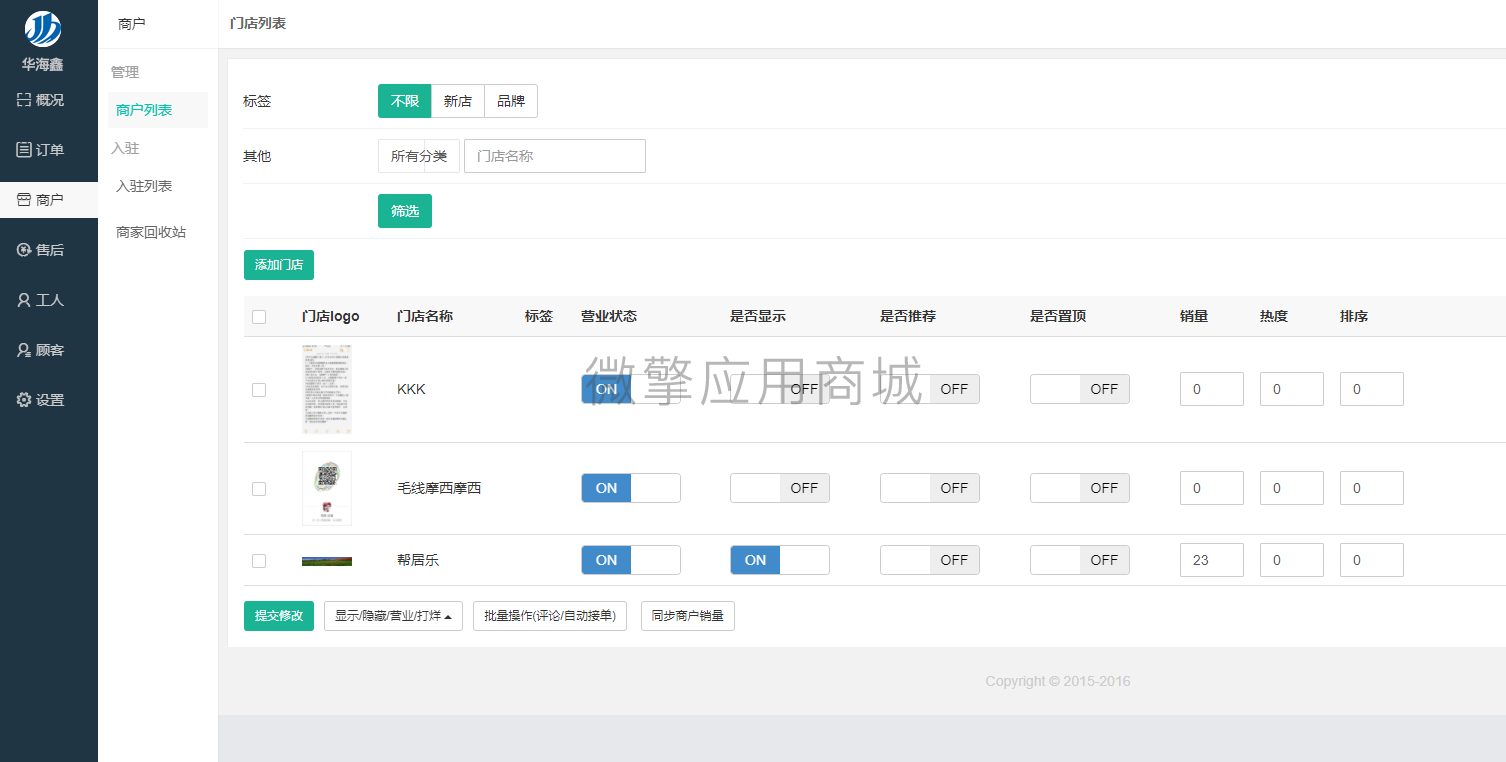Viewport: 1506px width, 762px height.
Task: Toggle 是否推荐 switch for KKK
Action: pos(930,389)
